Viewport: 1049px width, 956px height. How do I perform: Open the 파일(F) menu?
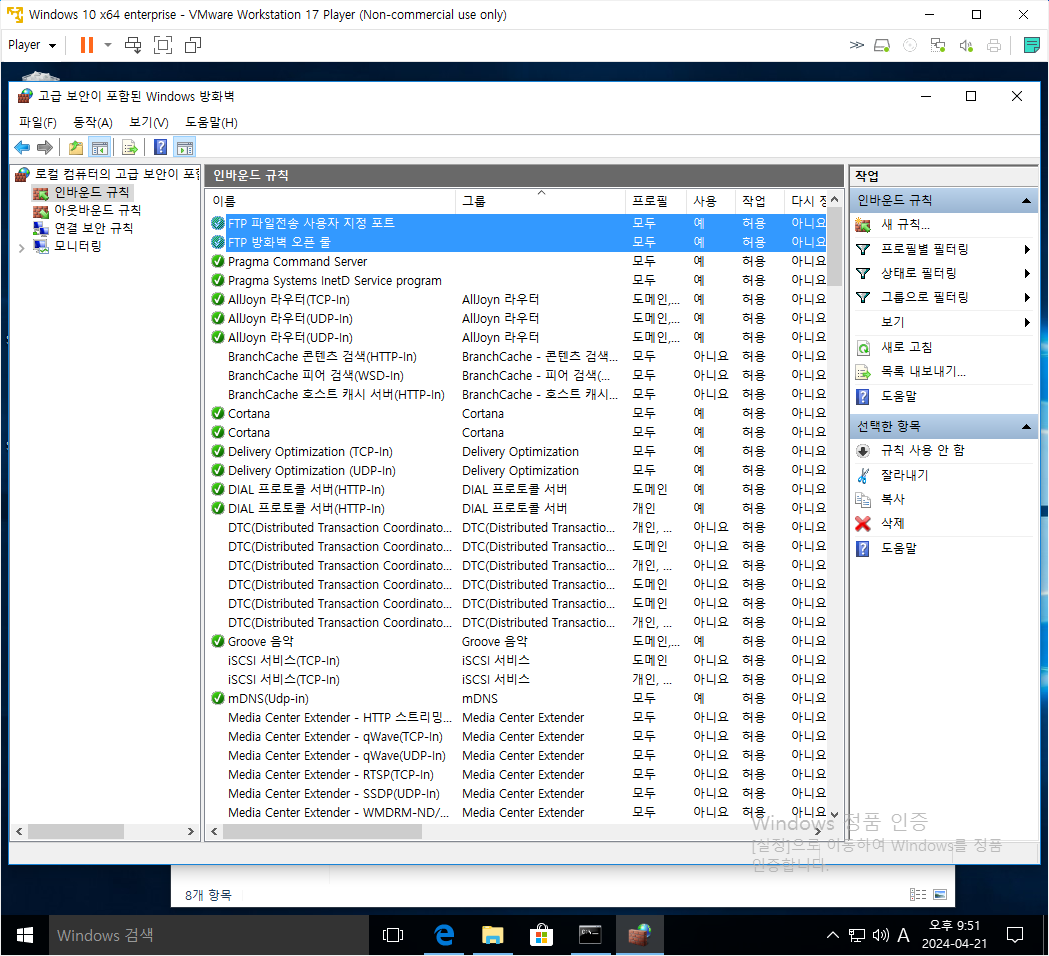point(37,122)
